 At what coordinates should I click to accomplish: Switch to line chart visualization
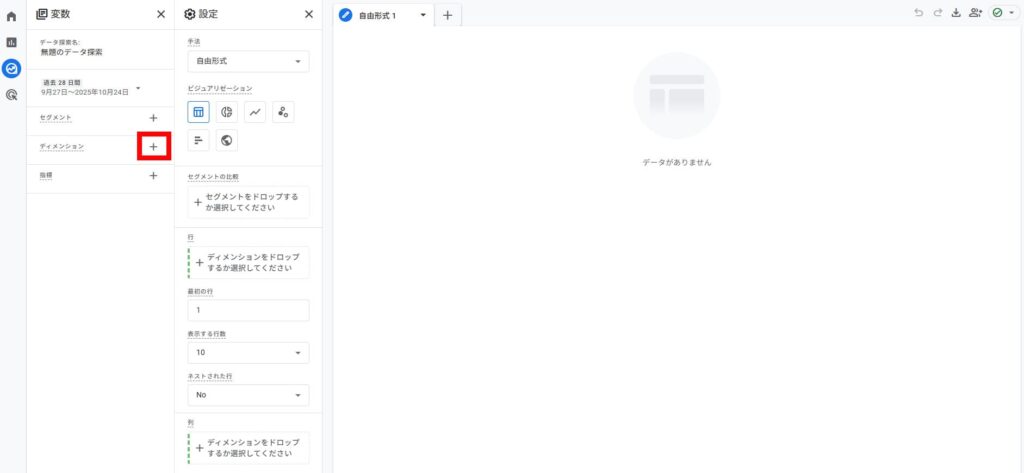point(255,112)
